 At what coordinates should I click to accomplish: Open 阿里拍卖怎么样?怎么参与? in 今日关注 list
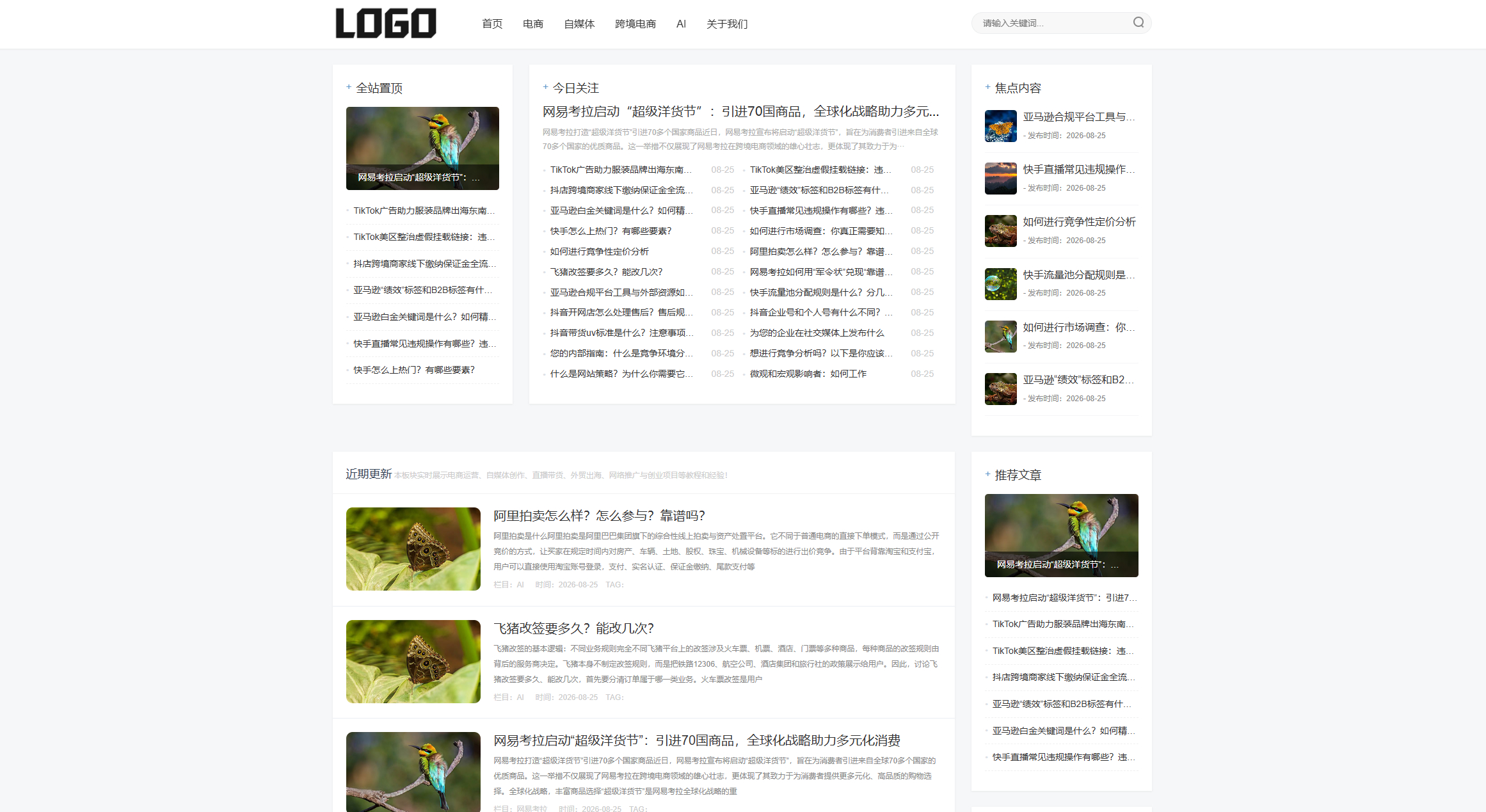pyautogui.click(x=821, y=251)
